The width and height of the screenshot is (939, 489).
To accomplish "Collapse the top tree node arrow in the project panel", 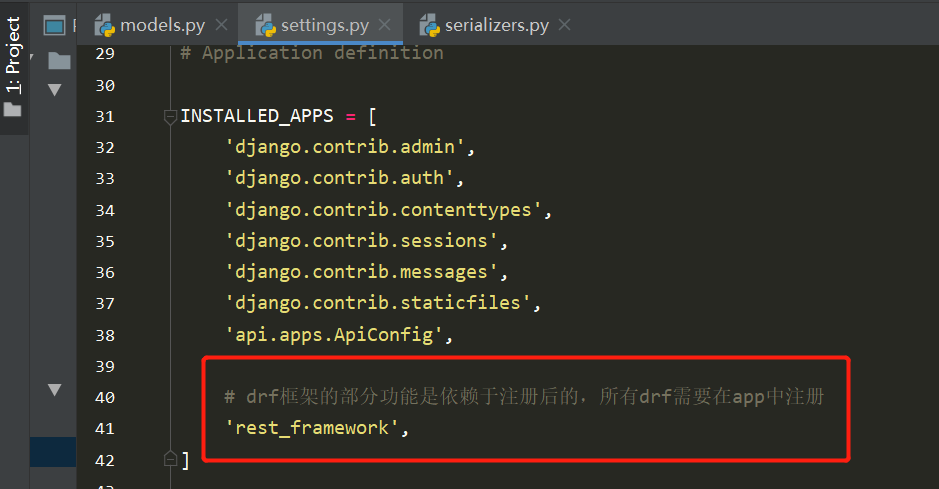I will (54, 90).
